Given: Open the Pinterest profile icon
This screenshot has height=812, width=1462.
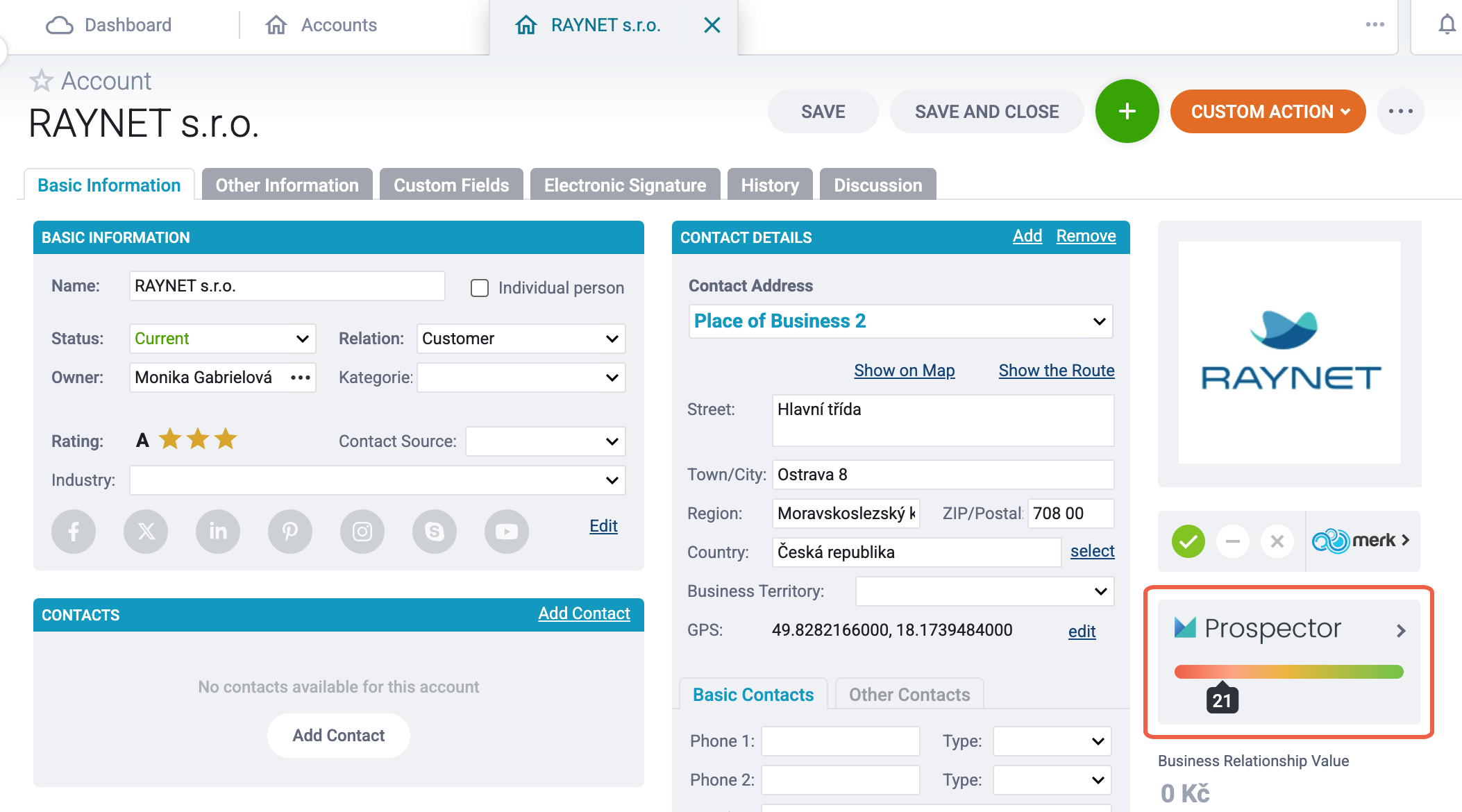Looking at the screenshot, I should point(290,532).
